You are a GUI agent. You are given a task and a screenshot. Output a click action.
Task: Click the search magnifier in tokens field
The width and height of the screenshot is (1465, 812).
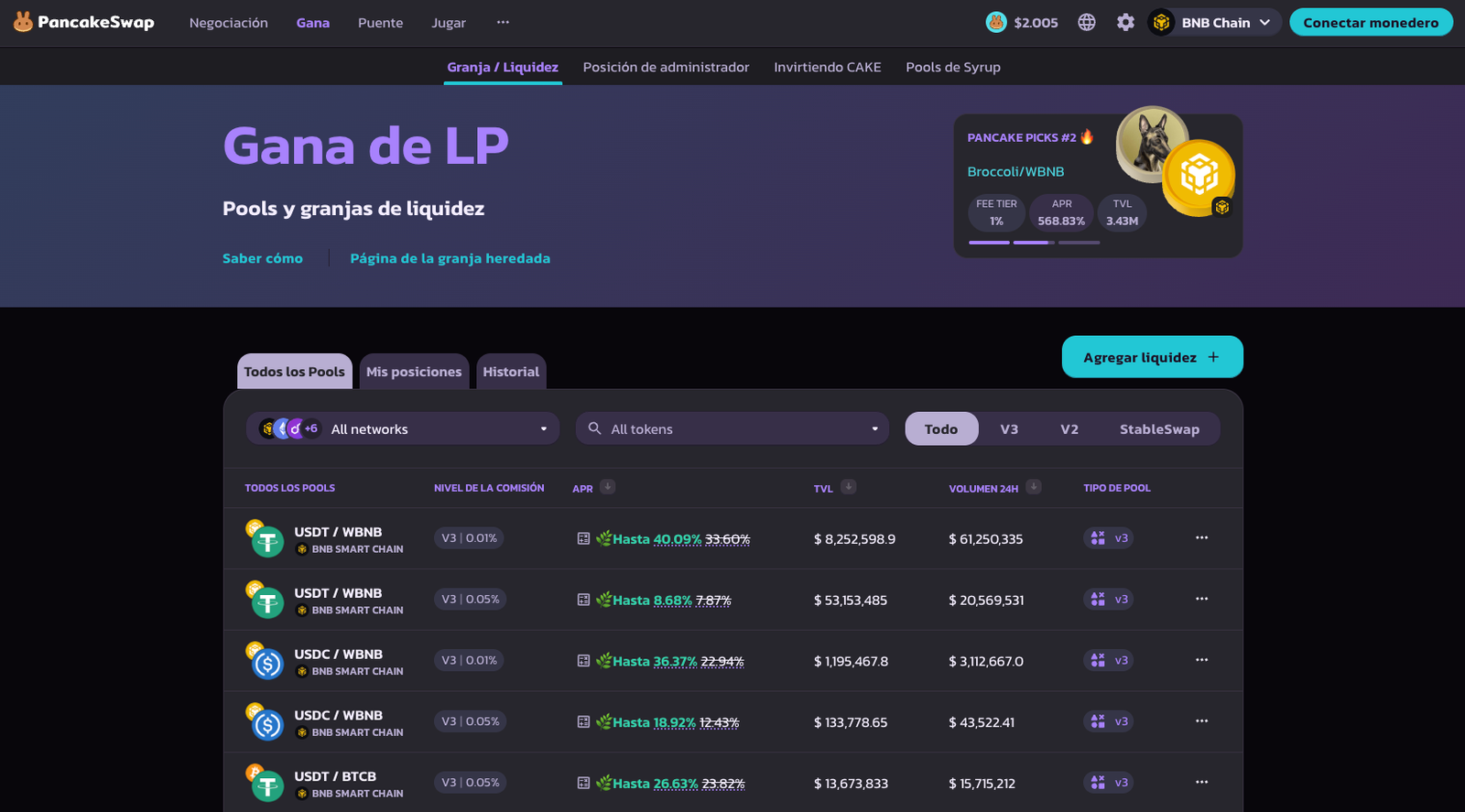pos(594,428)
